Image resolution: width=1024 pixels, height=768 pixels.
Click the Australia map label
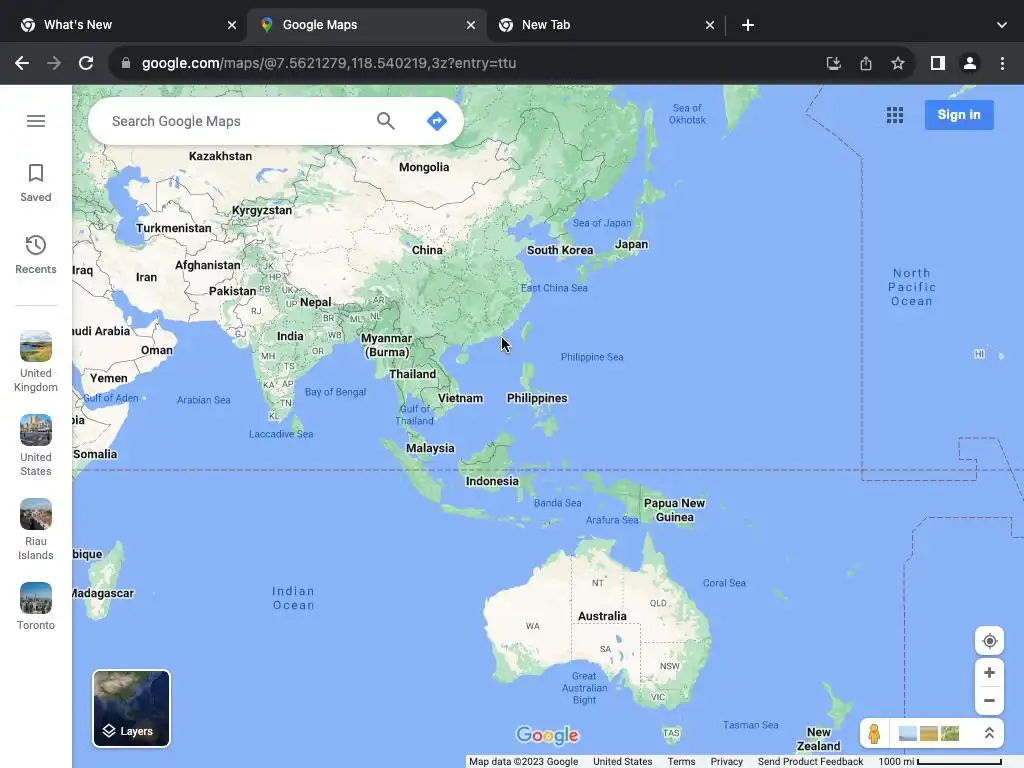coord(602,616)
